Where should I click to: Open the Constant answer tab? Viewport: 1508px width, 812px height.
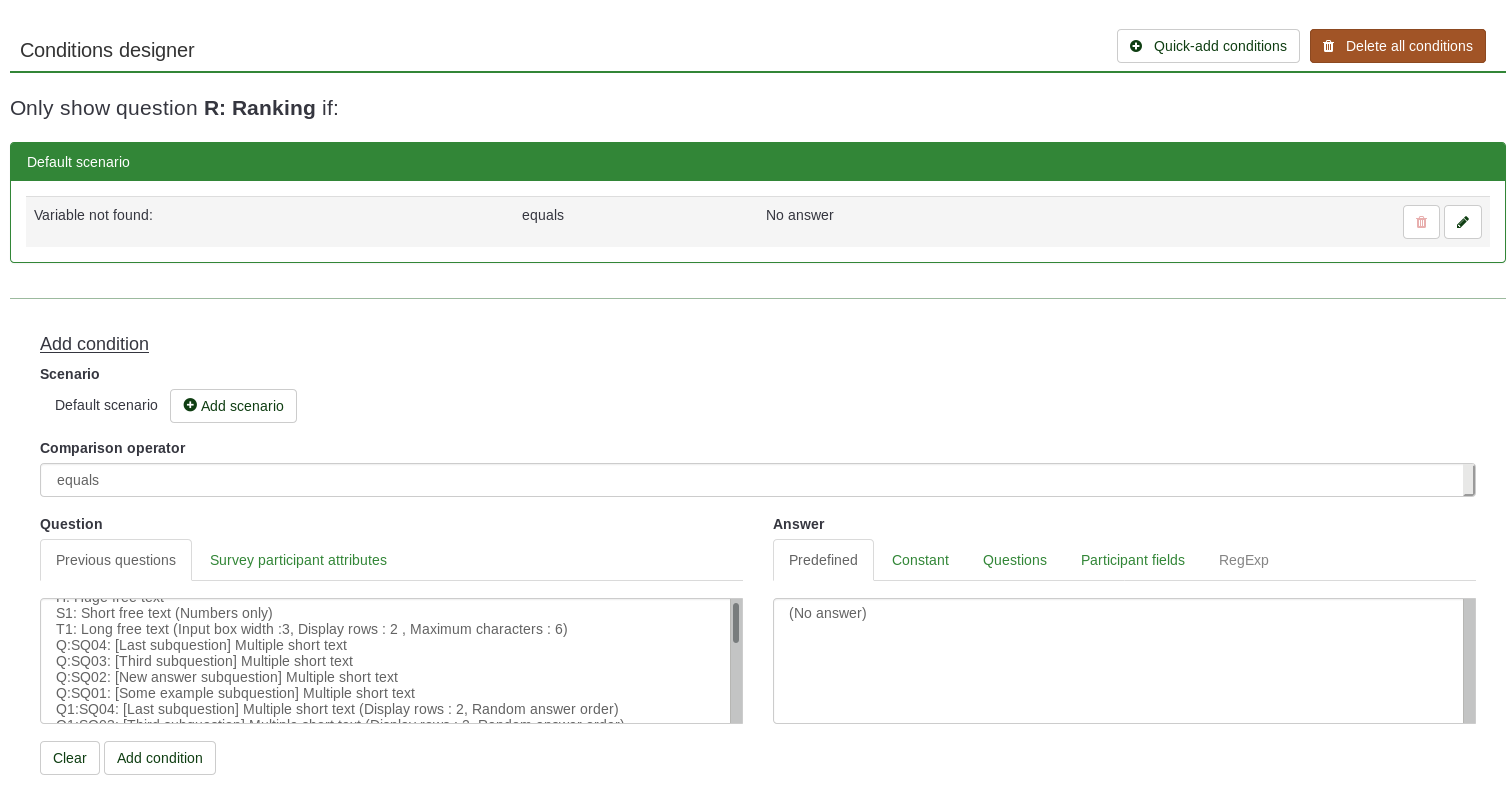click(920, 560)
